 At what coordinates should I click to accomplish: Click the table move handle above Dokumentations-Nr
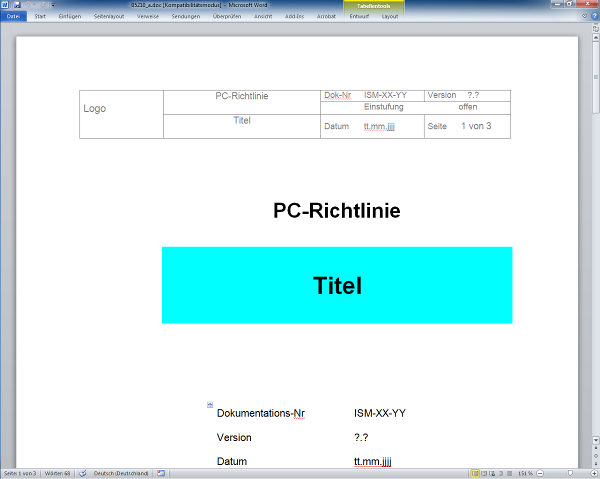pos(210,405)
